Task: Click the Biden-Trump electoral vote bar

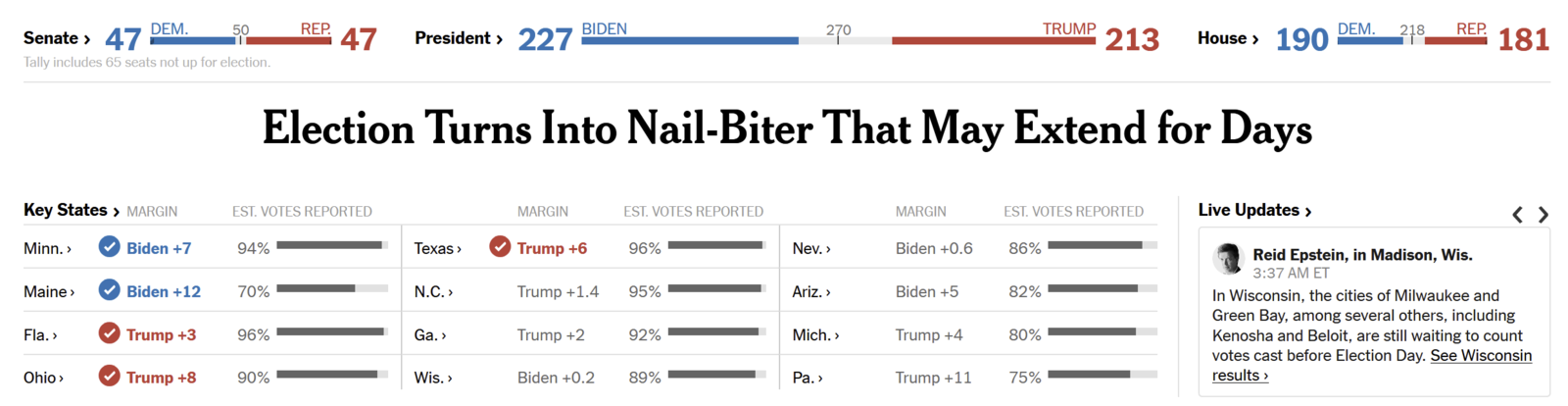Action: tap(838, 40)
